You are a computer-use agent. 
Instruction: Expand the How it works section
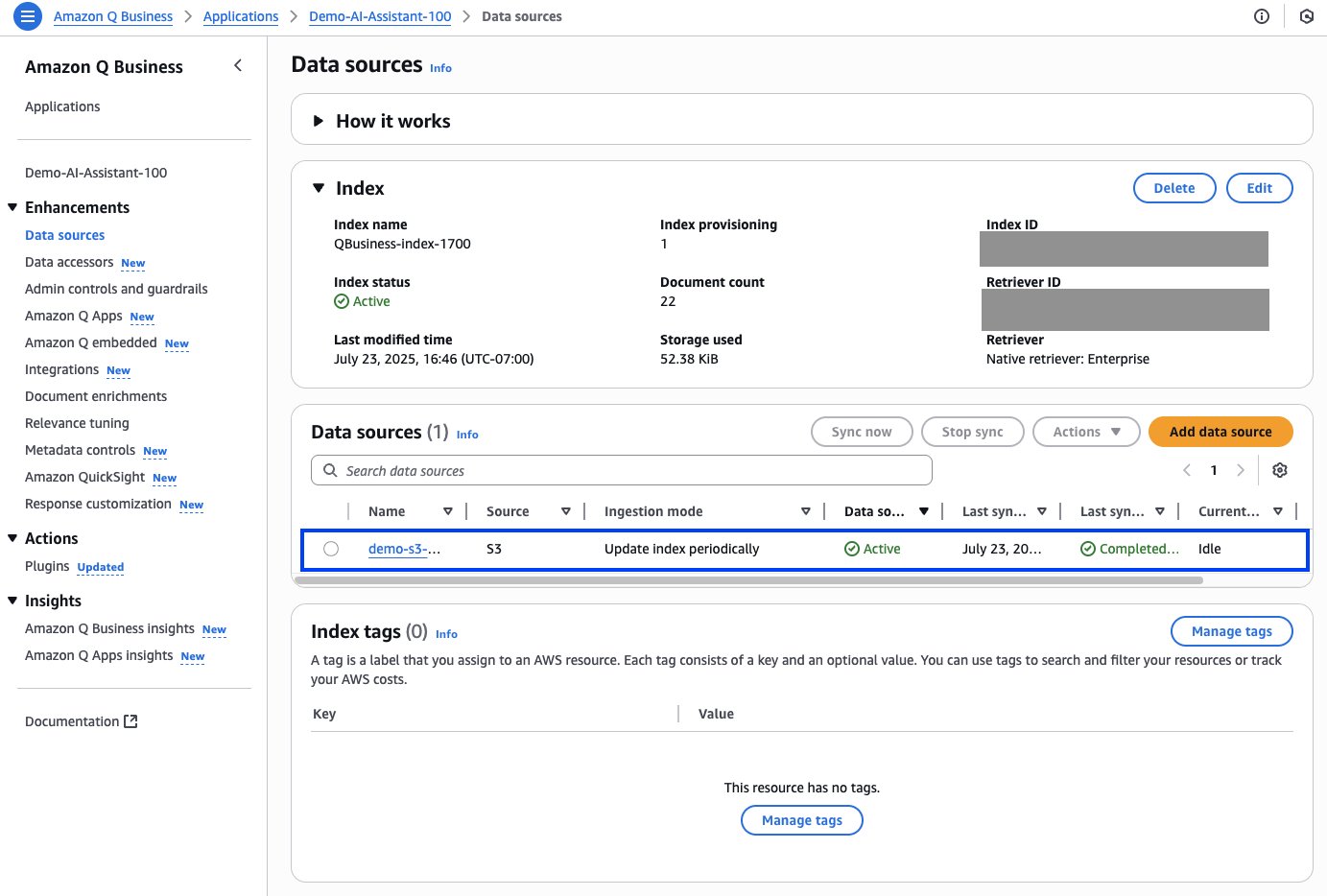(x=319, y=121)
